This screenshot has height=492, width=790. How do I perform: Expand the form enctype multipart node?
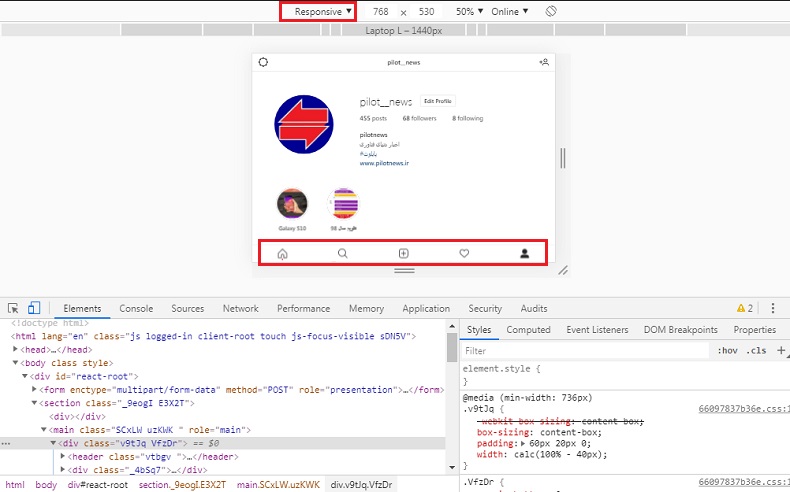[34, 389]
